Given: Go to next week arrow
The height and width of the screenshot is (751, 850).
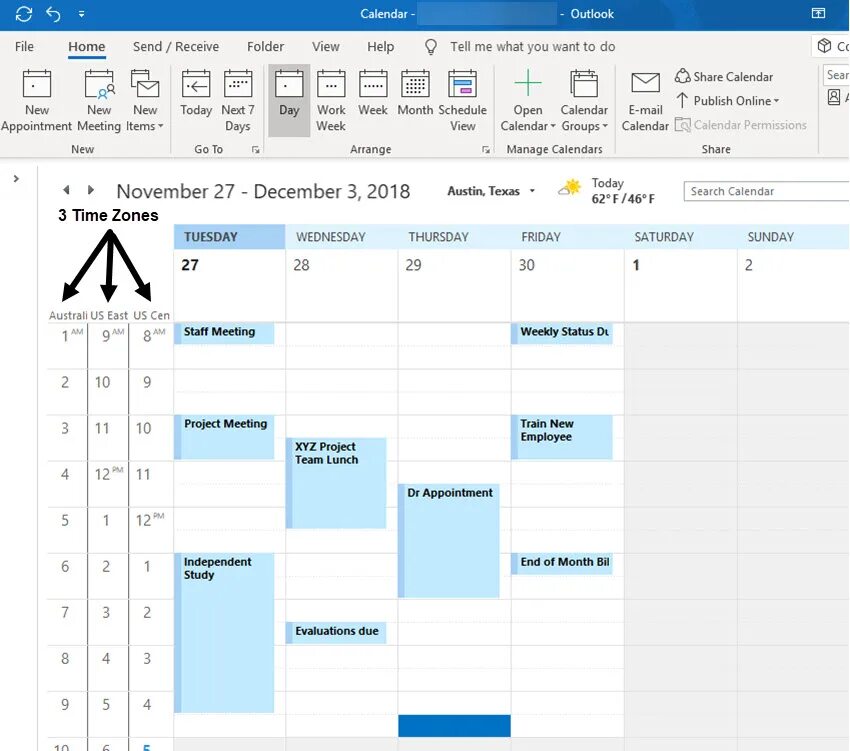Looking at the screenshot, I should (91, 190).
